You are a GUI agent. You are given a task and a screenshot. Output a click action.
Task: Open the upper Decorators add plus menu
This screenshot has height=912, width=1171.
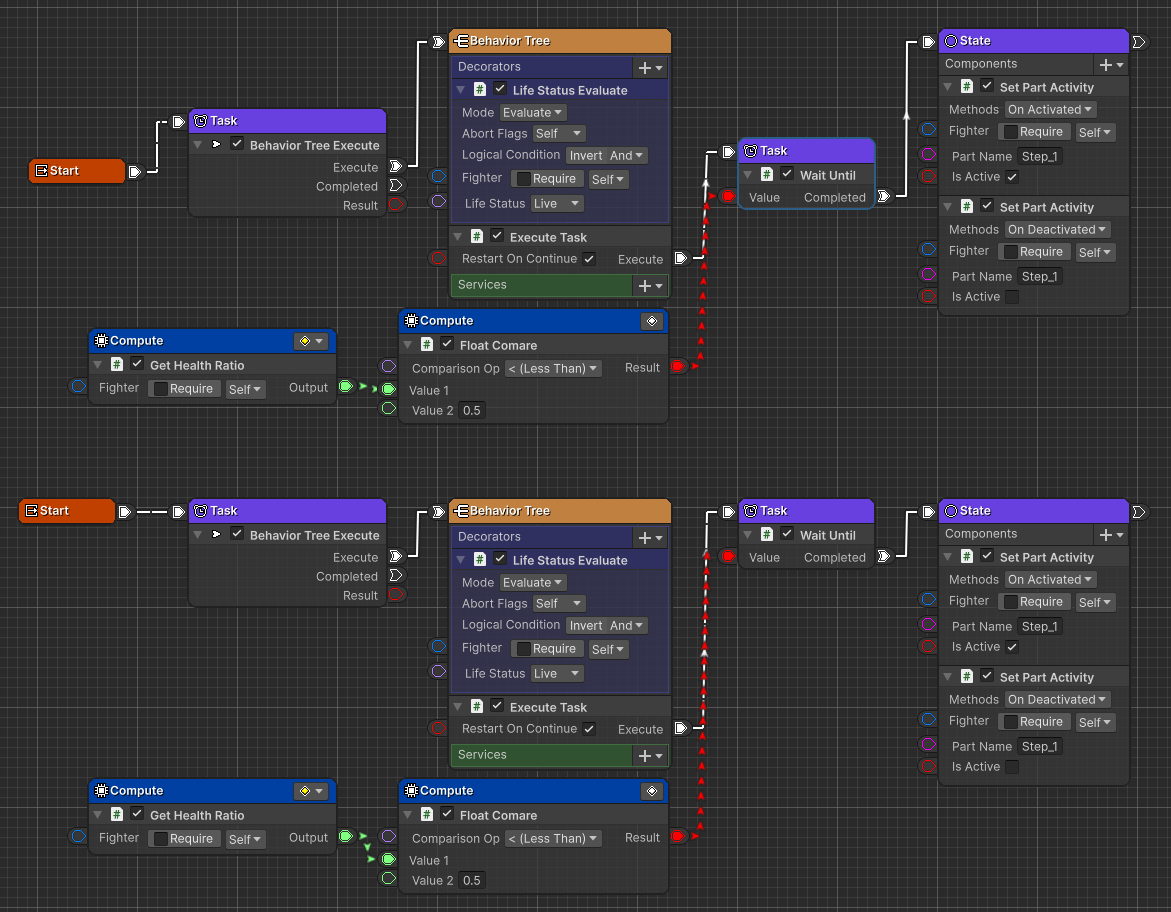pyautogui.click(x=650, y=67)
